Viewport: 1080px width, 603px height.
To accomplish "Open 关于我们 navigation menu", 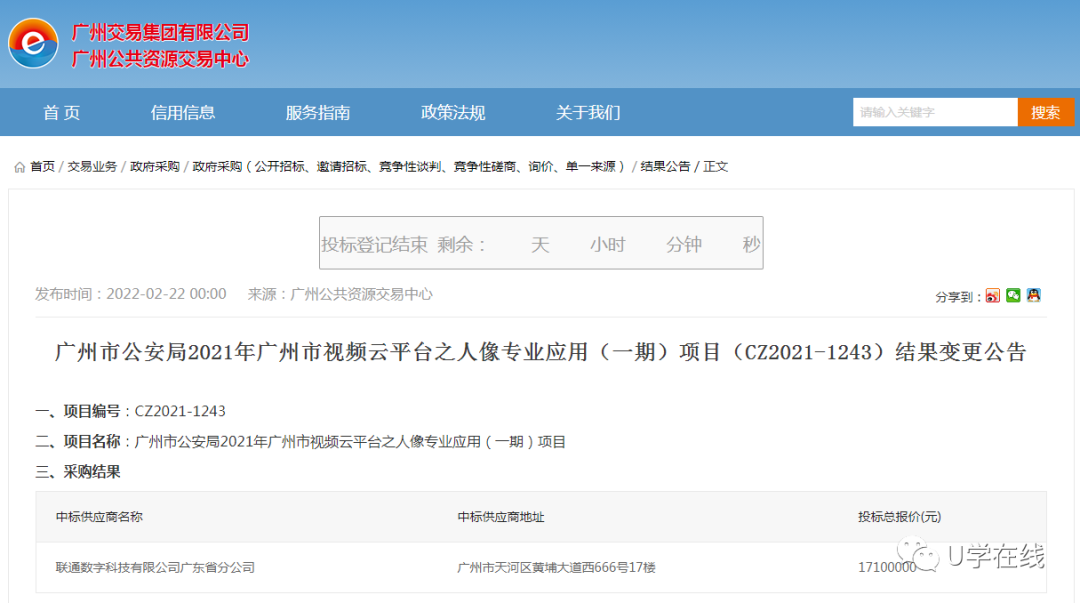I will [x=588, y=112].
